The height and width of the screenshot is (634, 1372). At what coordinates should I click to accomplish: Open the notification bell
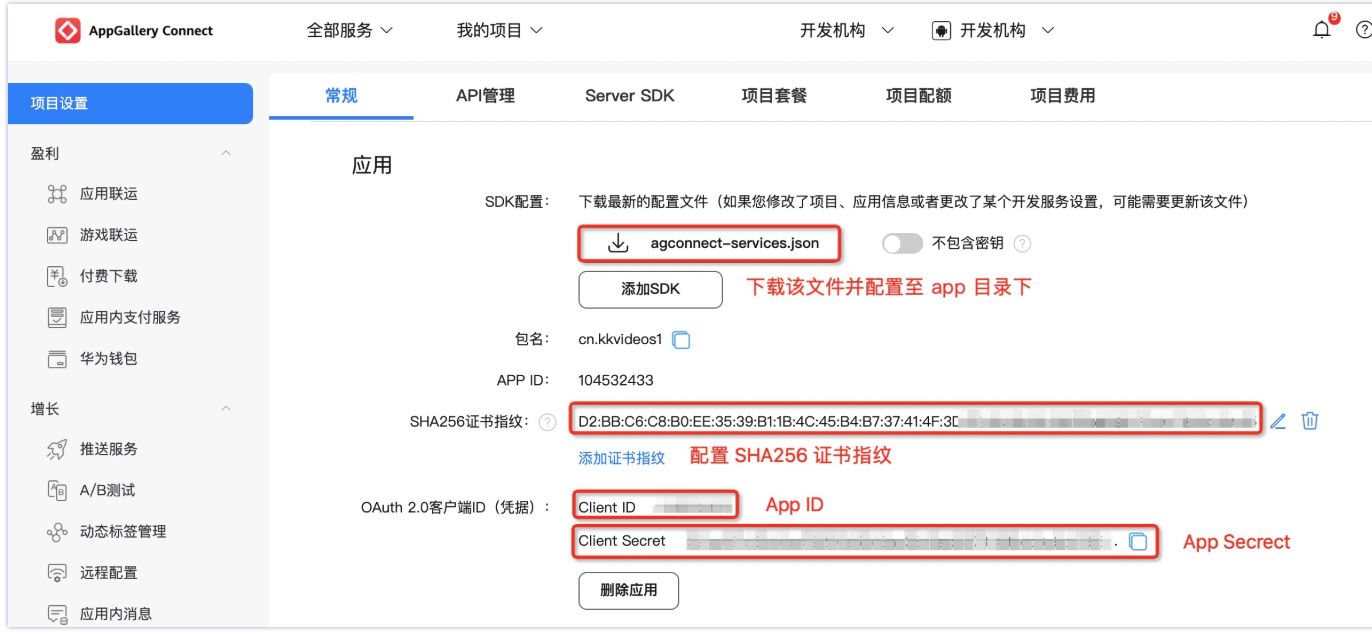click(1322, 31)
